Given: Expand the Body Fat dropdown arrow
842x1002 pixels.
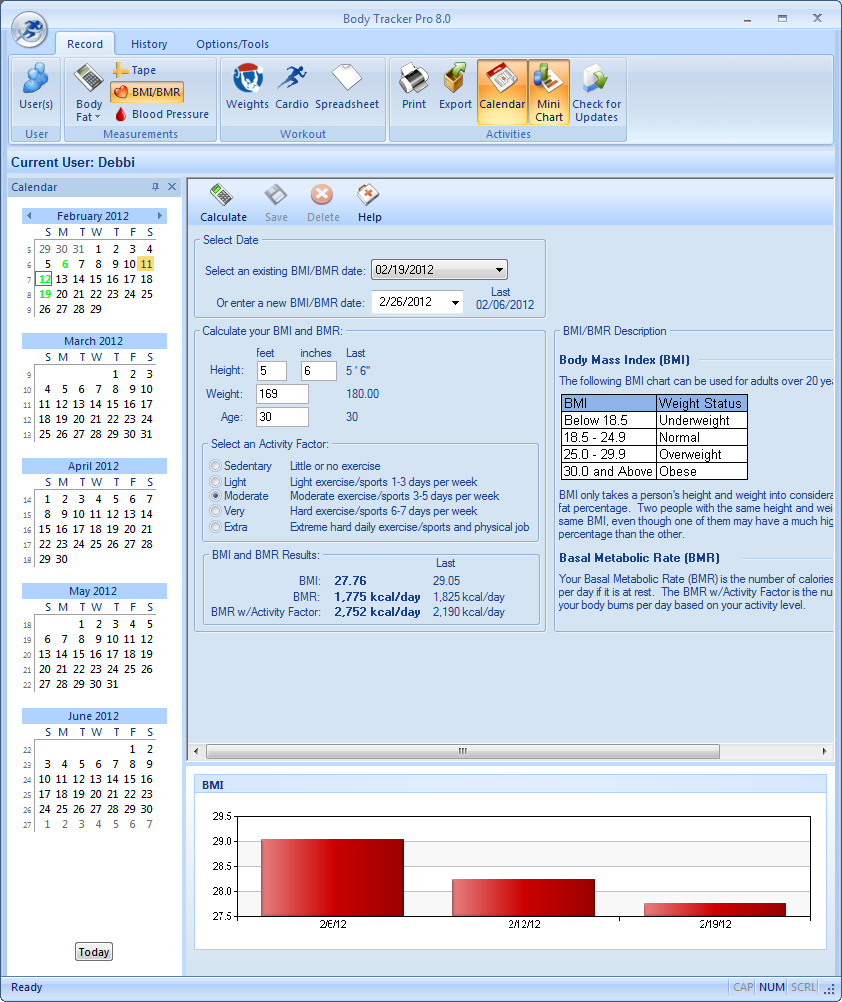Looking at the screenshot, I should point(97,118).
